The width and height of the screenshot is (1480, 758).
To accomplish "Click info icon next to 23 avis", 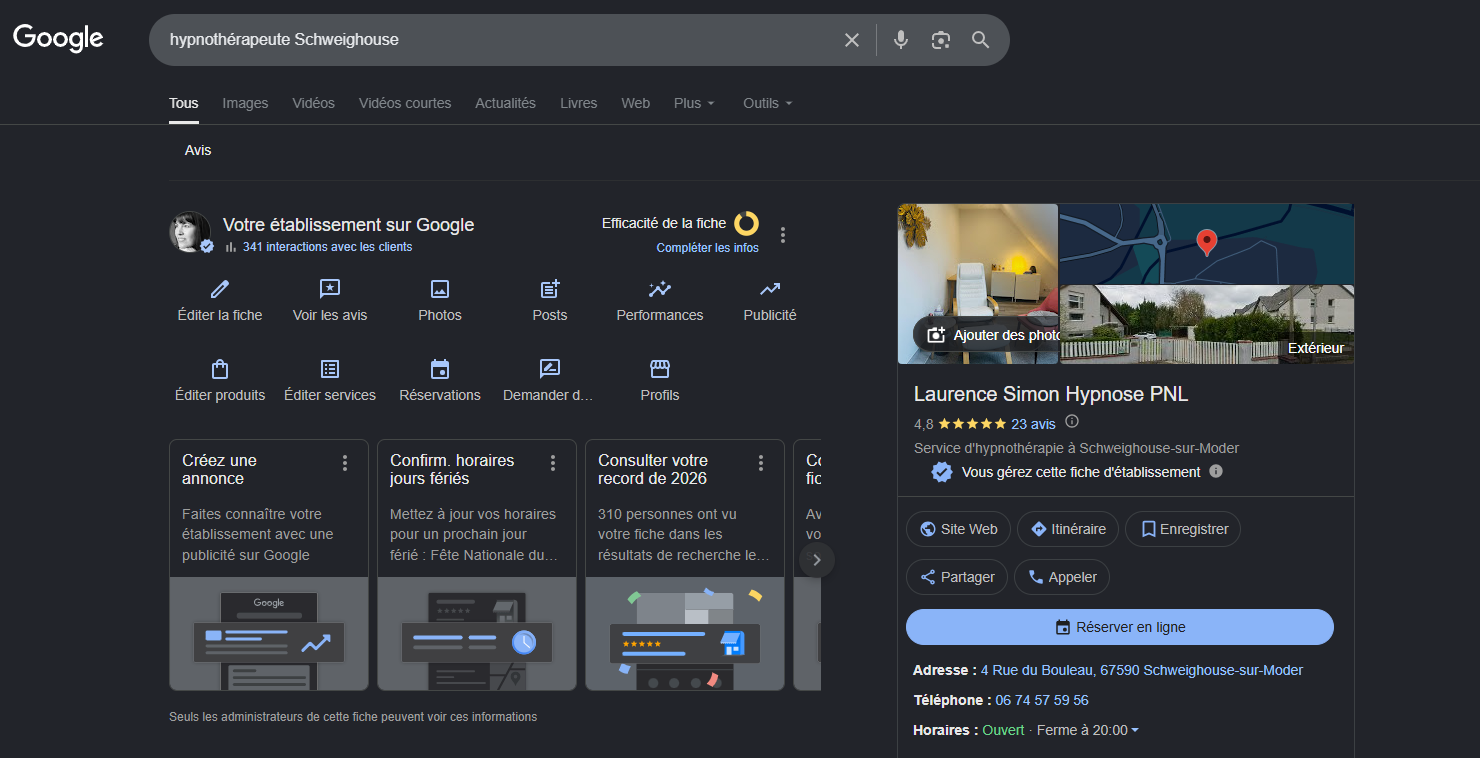I will pos(1072,422).
